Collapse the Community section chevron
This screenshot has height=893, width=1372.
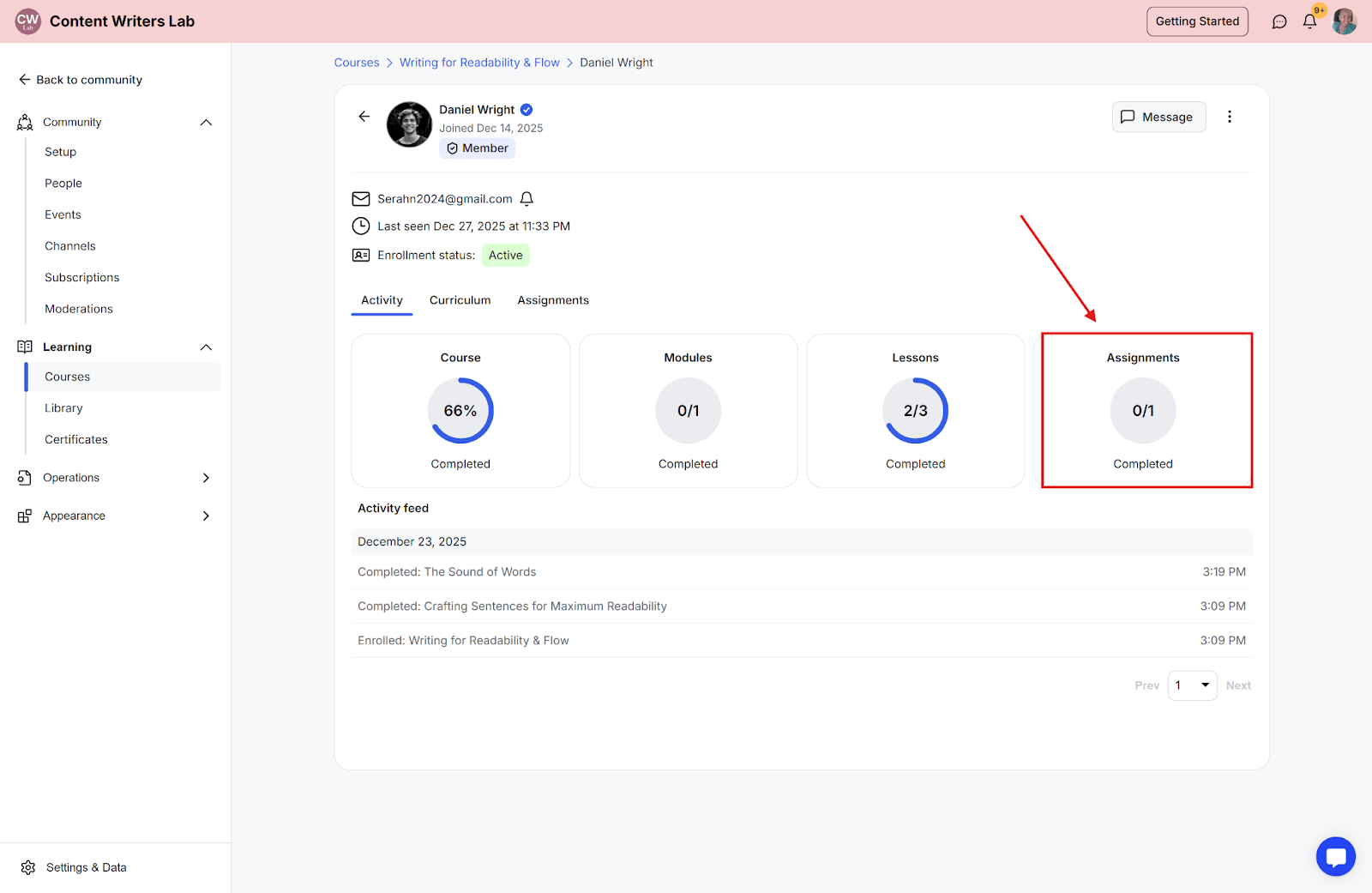[x=206, y=123]
